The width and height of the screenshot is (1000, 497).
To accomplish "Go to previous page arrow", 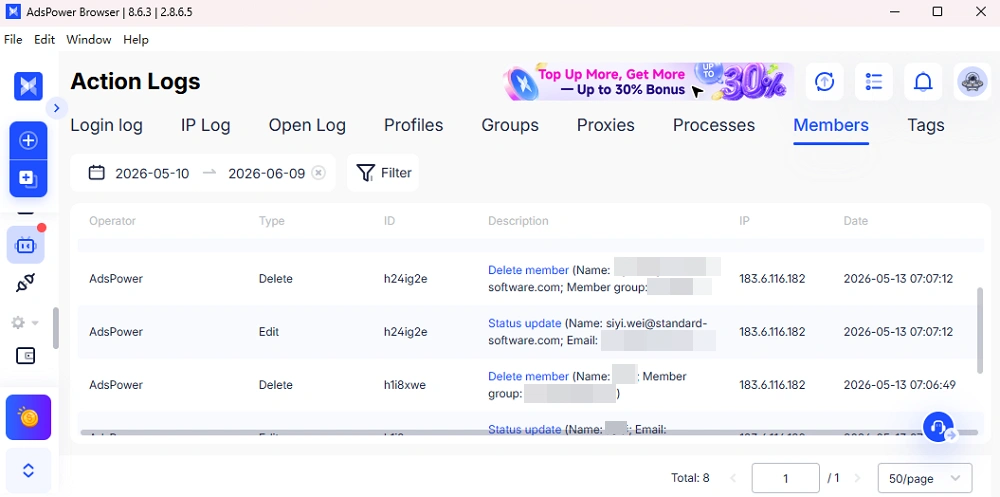I will [733, 478].
